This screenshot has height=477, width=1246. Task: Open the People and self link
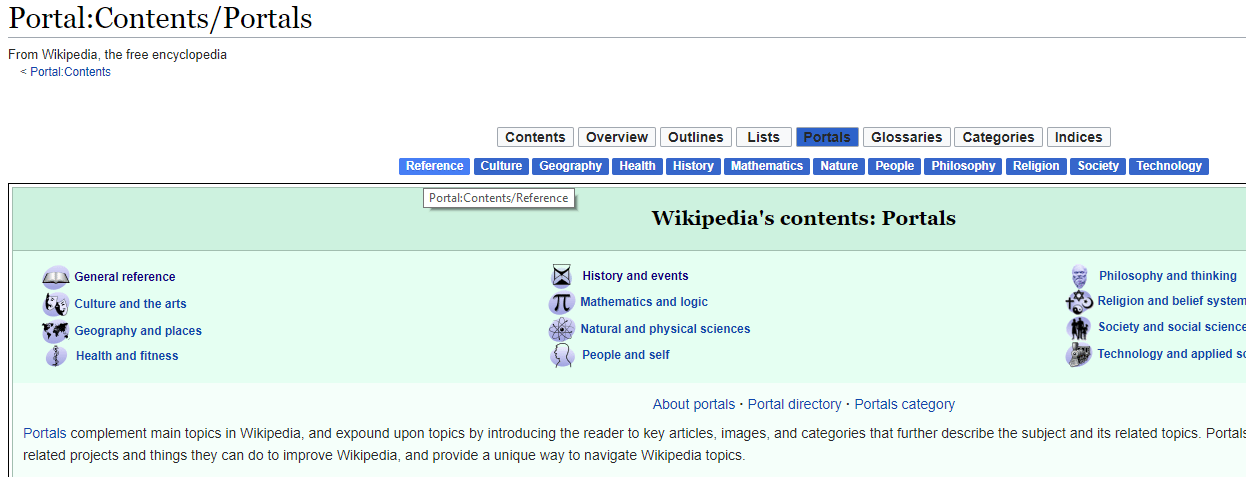click(626, 355)
